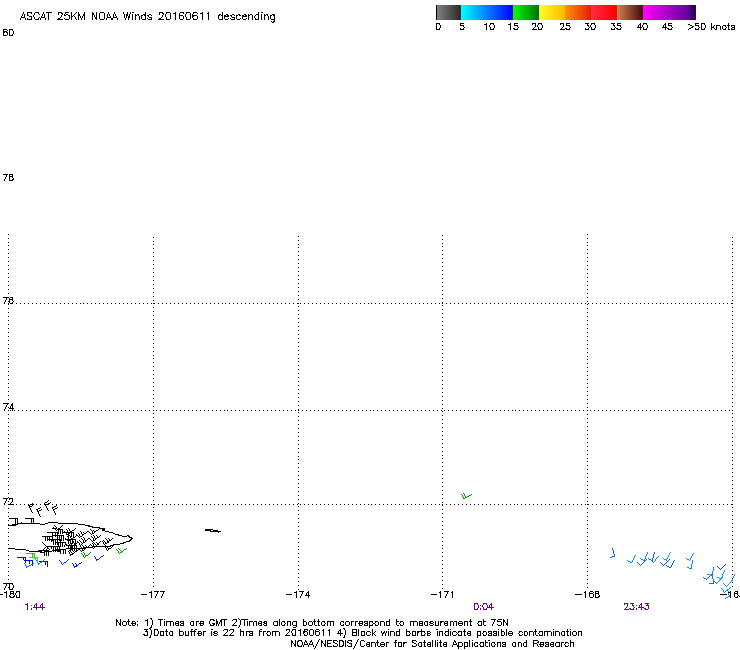Click the 72 latitude label
740x650 pixels.
tap(8, 501)
